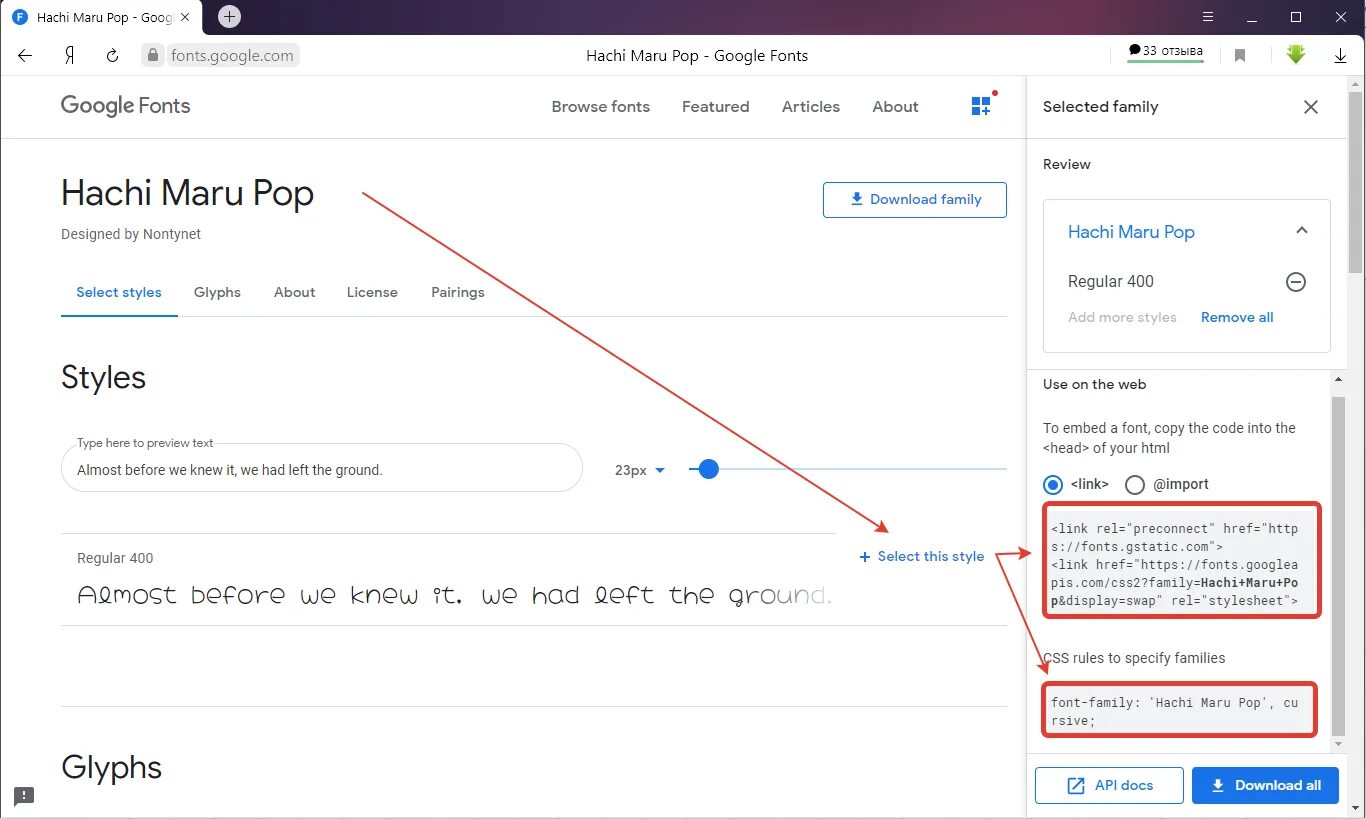
Task: Open Featured in navigation
Action: [716, 106]
